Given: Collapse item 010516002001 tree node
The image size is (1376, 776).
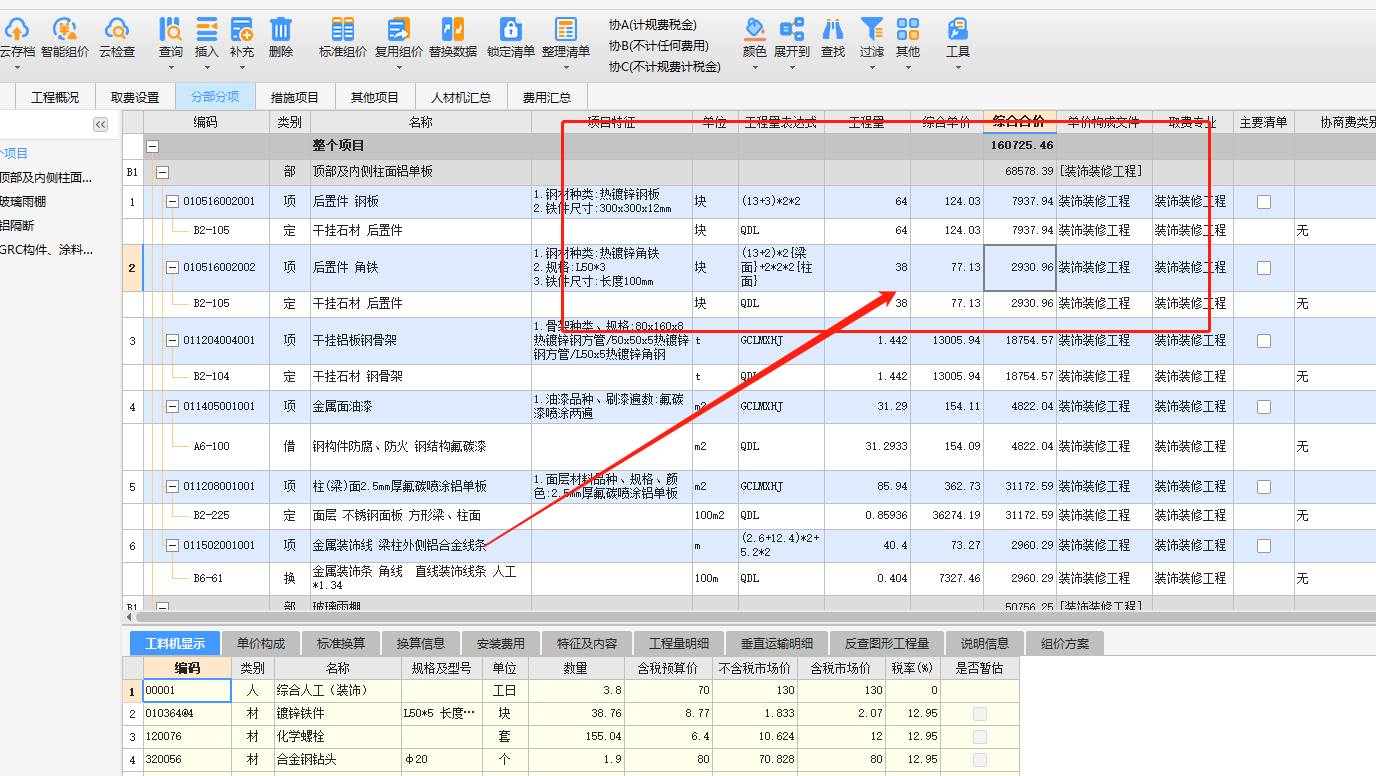Looking at the screenshot, I should pos(172,201).
